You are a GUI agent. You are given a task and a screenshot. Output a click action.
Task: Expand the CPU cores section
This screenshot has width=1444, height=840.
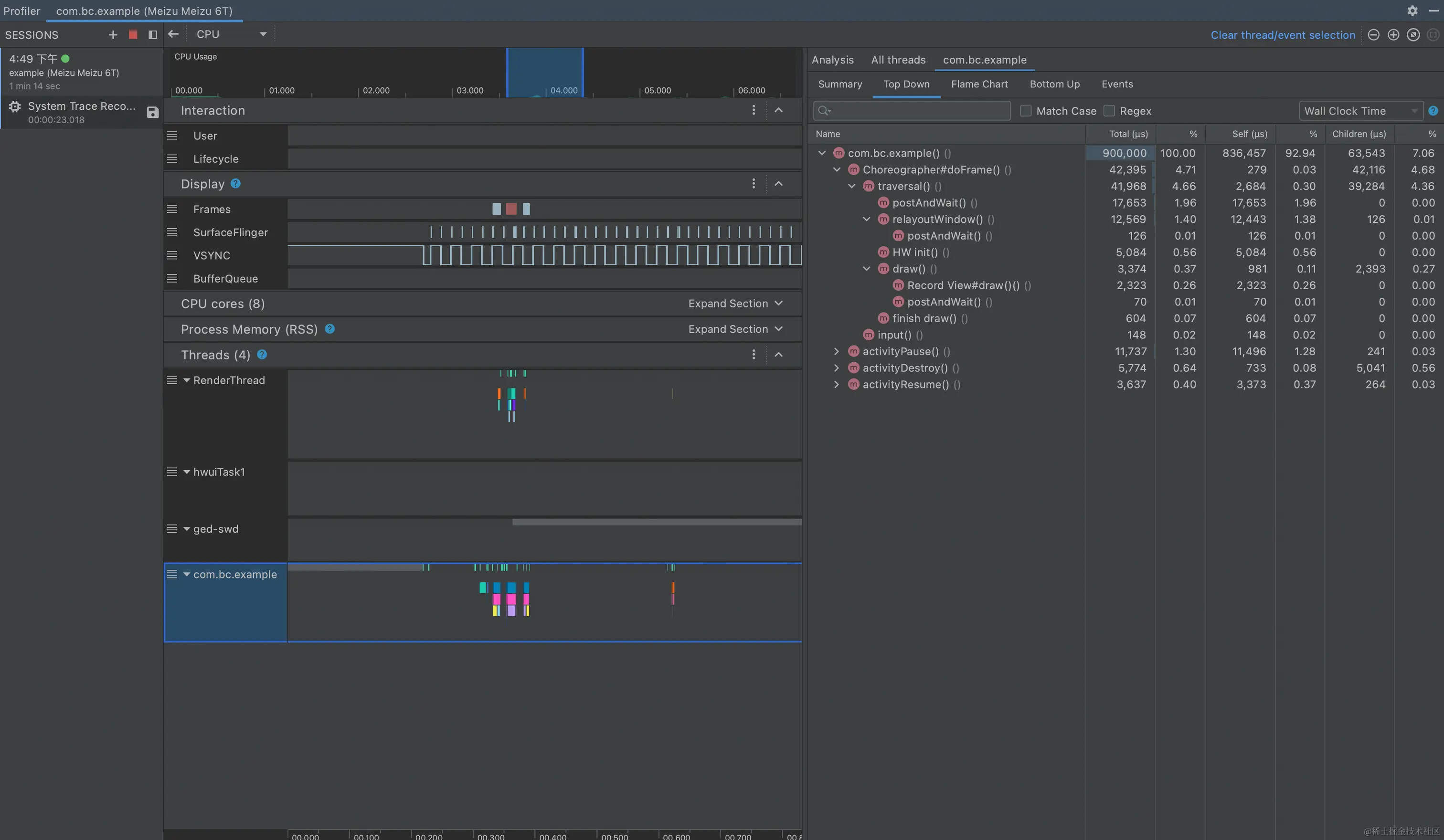click(735, 304)
